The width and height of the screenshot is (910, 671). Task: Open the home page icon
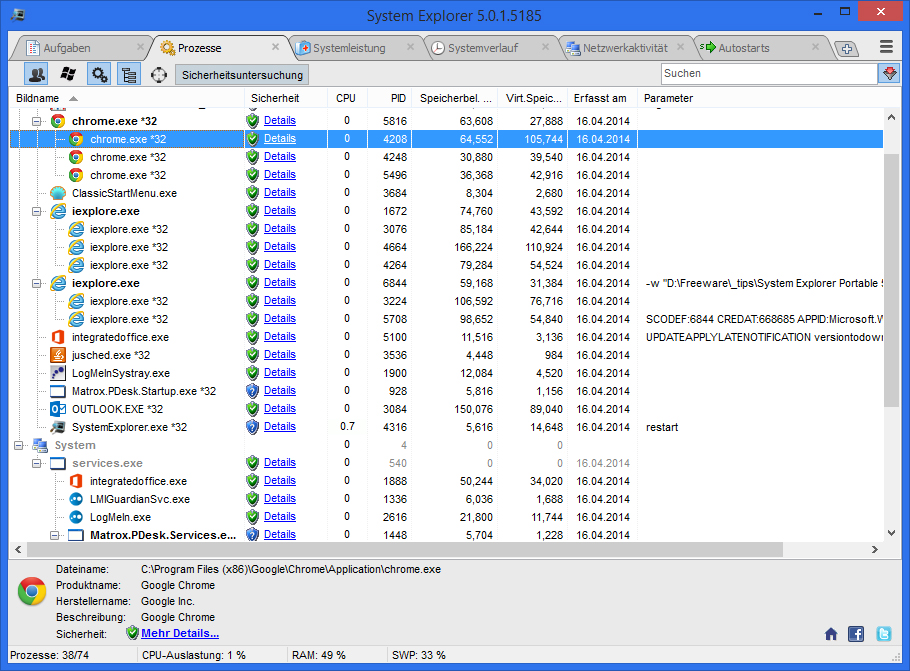coord(831,634)
